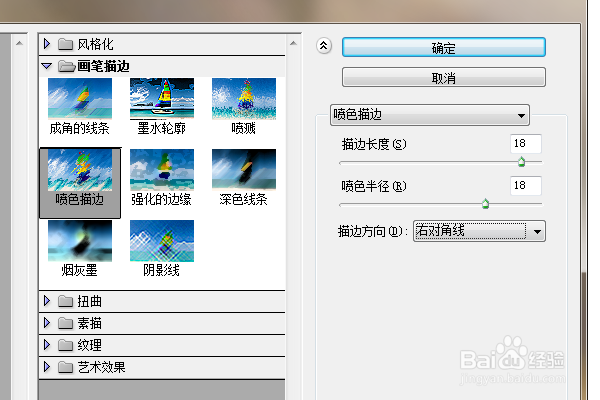Select the 强化的边缘 filter thumbnail
The image size is (600, 400).
click(x=162, y=170)
